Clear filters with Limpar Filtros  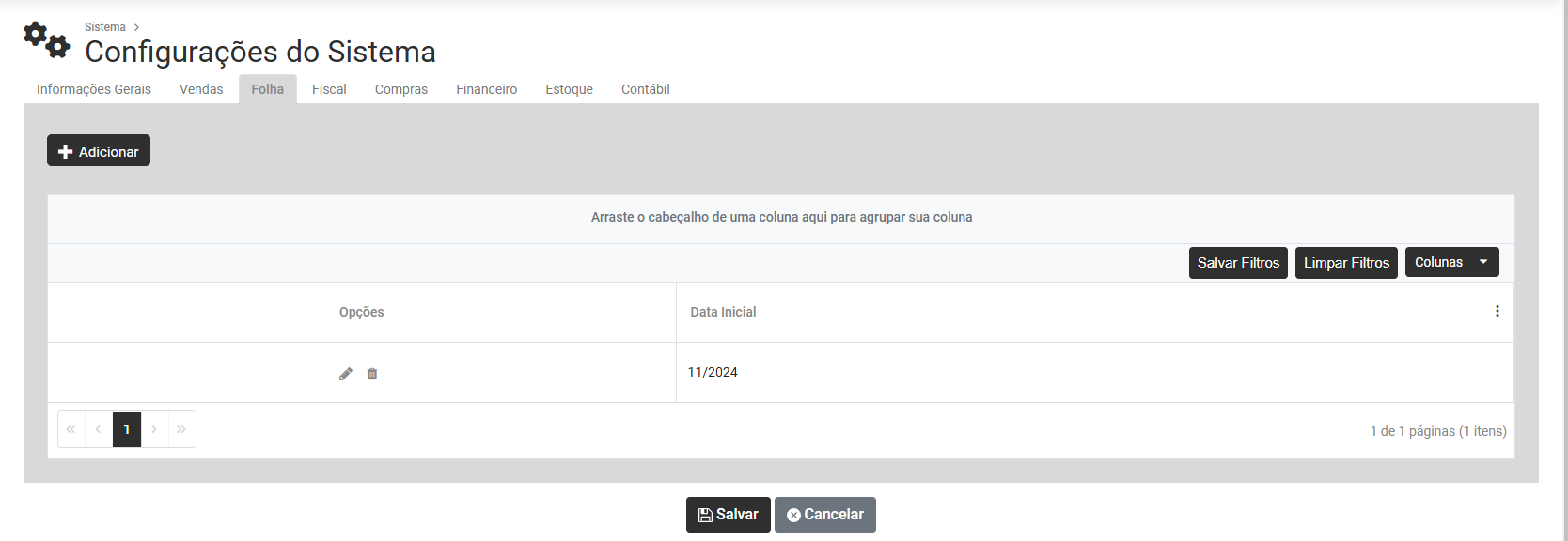click(1346, 263)
